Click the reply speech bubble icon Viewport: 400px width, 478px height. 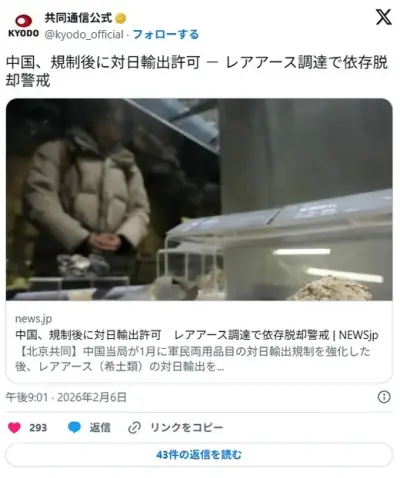pyautogui.click(x=74, y=428)
